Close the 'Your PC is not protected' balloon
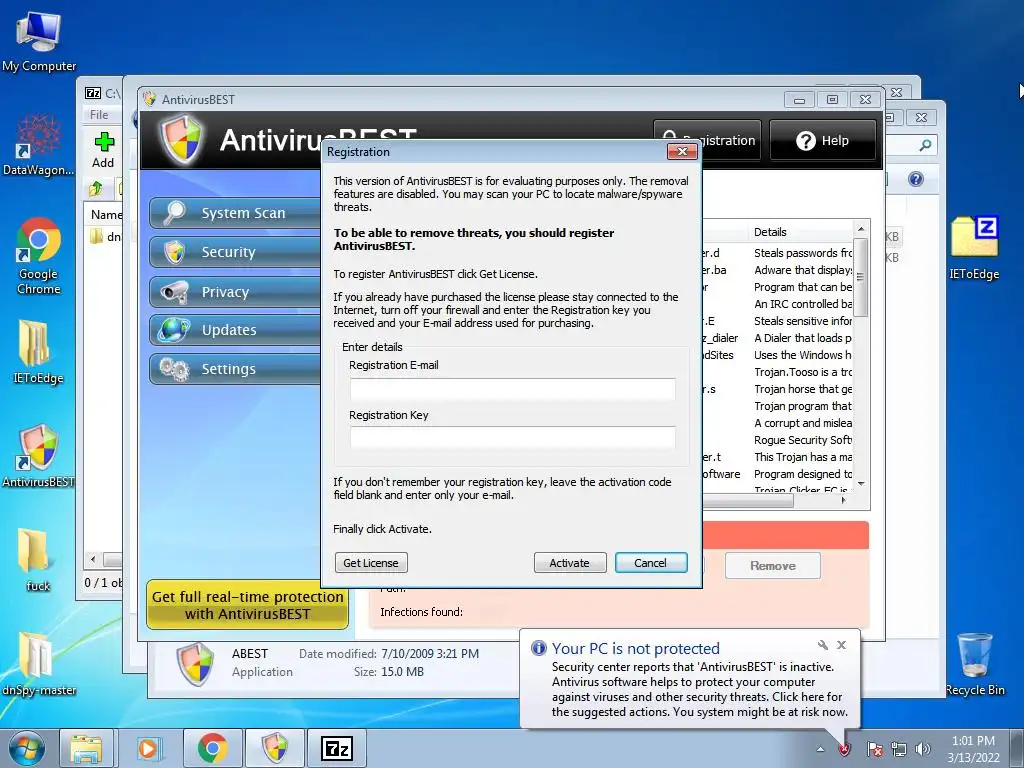The height and width of the screenshot is (768, 1024). pyautogui.click(x=841, y=645)
